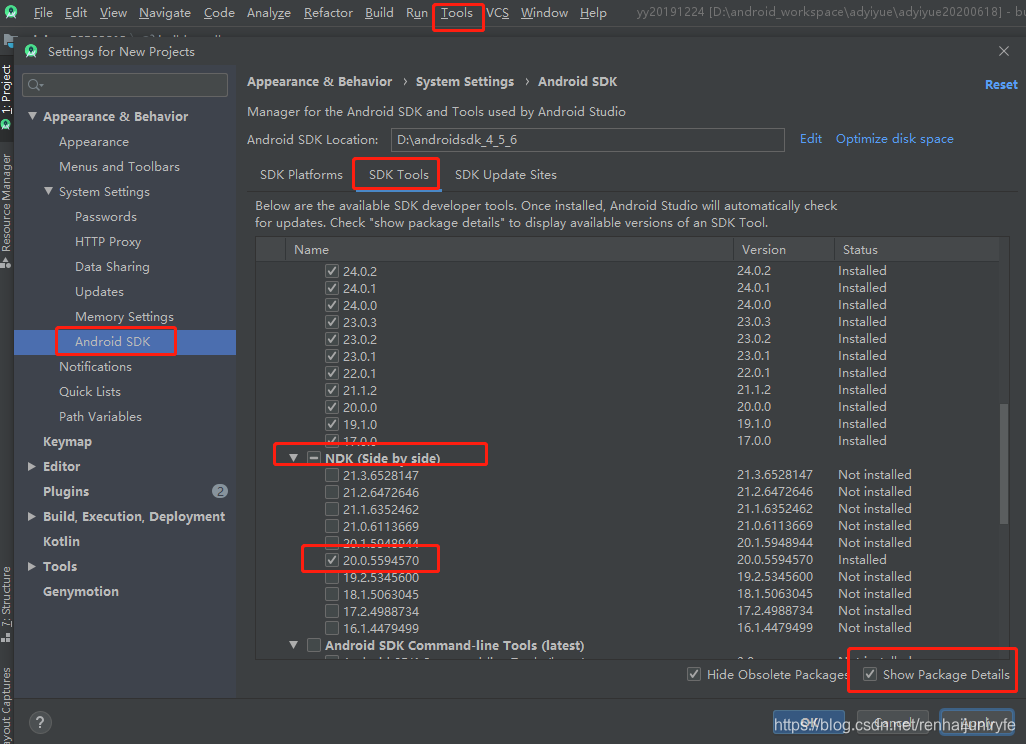Select Appearance in settings tree
Viewport: 1026px width, 744px height.
(x=94, y=142)
